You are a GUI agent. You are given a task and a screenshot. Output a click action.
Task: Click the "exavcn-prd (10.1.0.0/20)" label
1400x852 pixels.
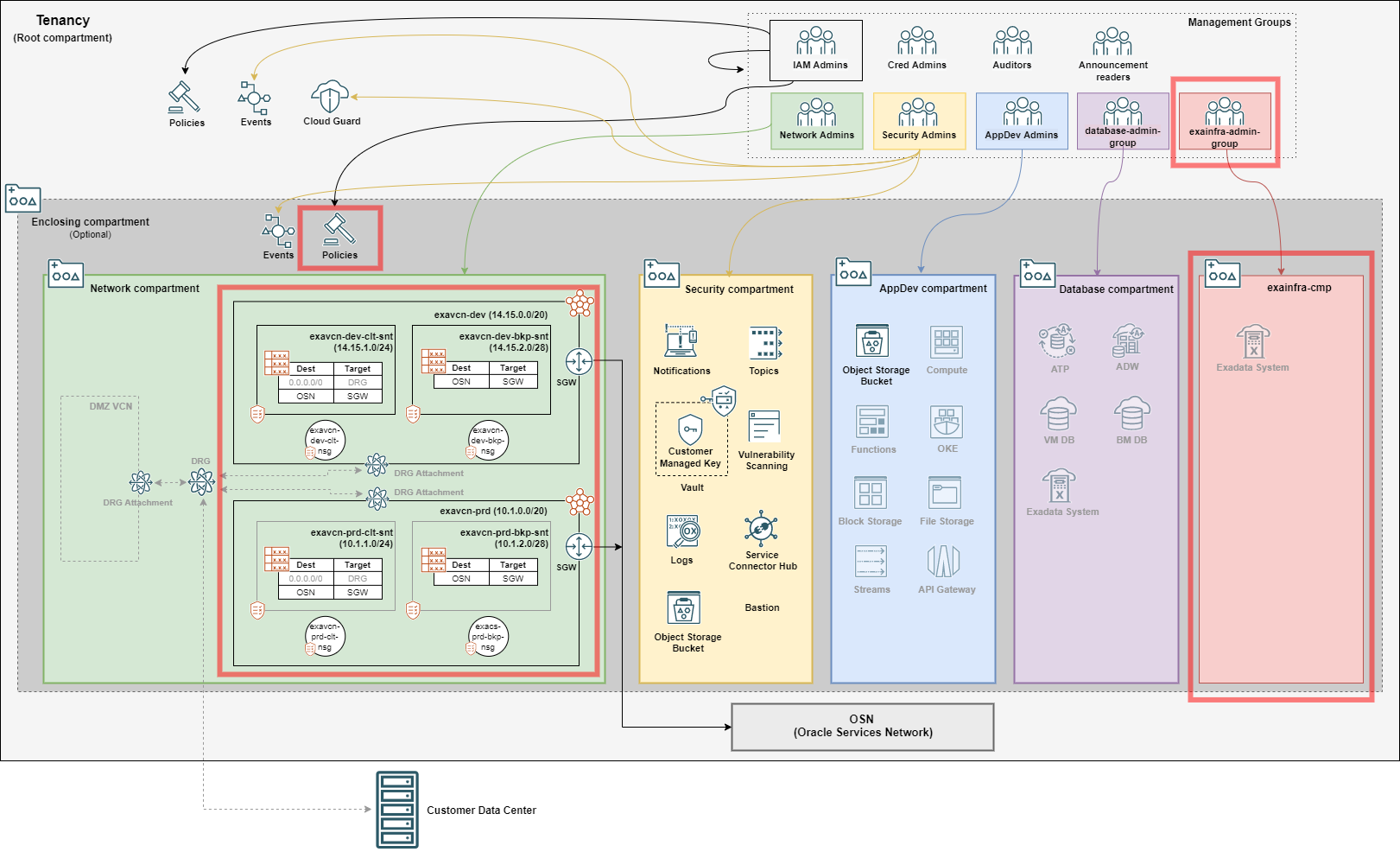pyautogui.click(x=493, y=512)
